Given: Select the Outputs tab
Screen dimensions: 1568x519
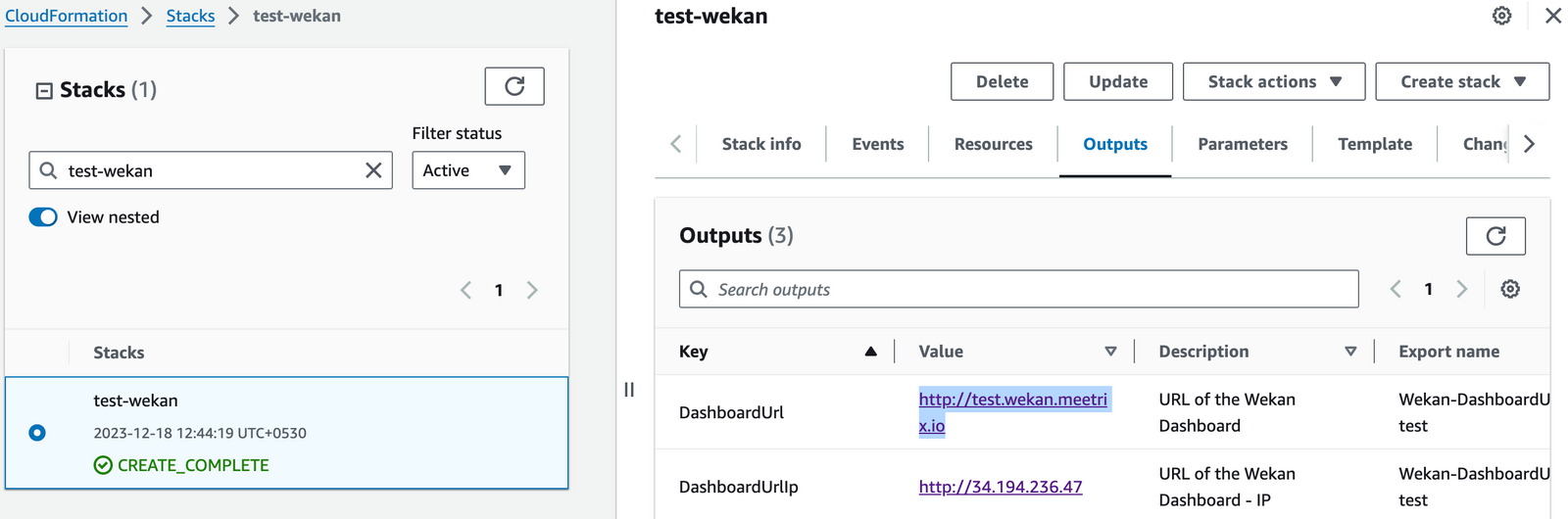Looking at the screenshot, I should tap(1115, 144).
